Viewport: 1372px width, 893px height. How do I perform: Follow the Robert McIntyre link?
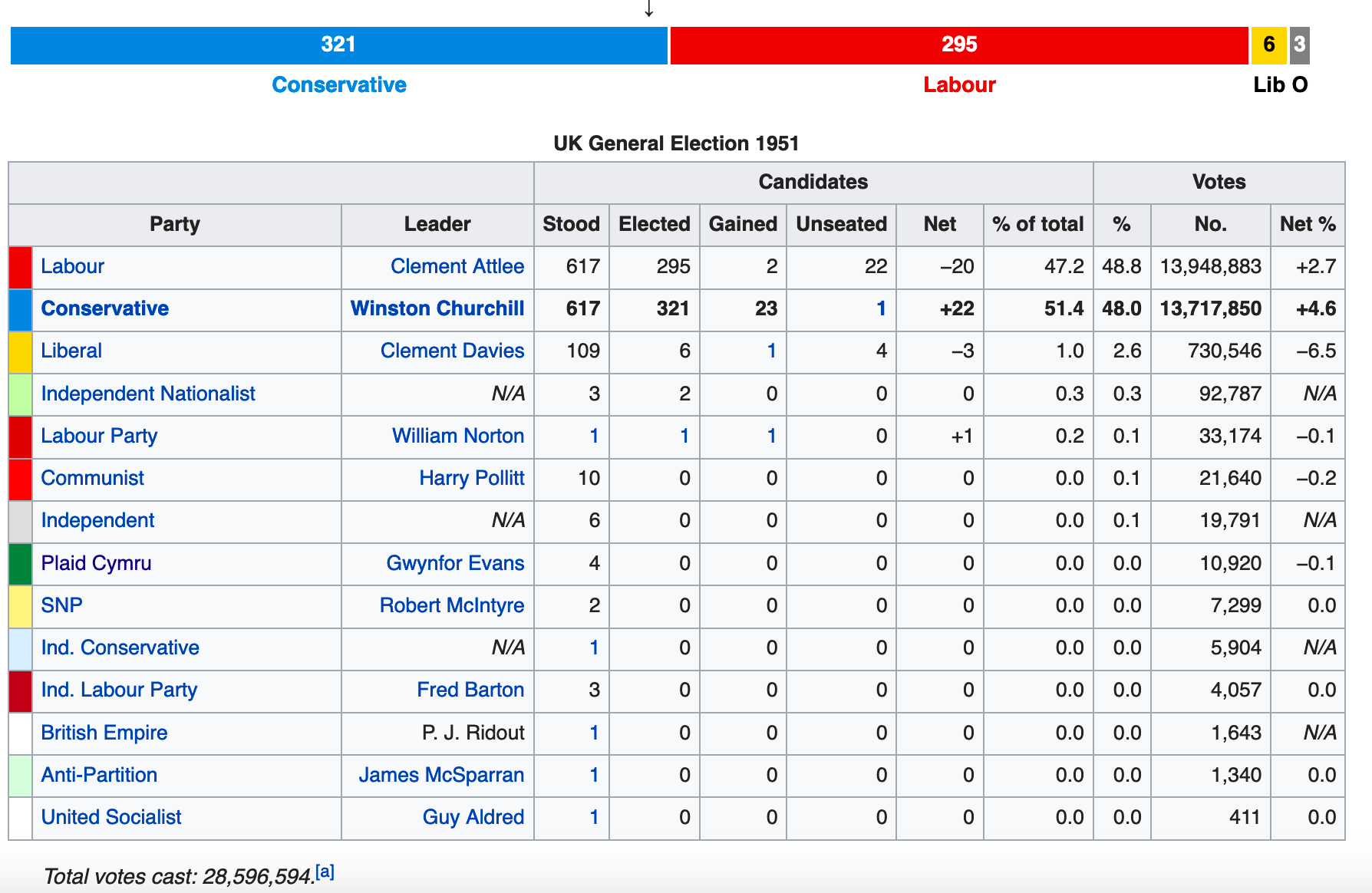click(x=452, y=605)
